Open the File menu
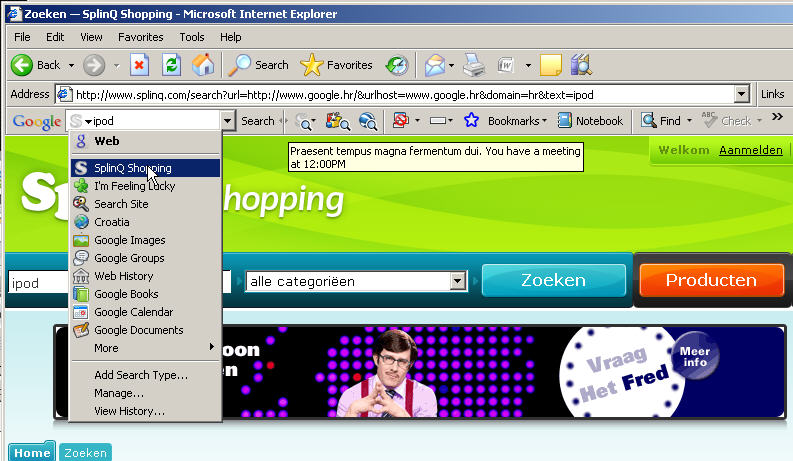 [x=22, y=37]
